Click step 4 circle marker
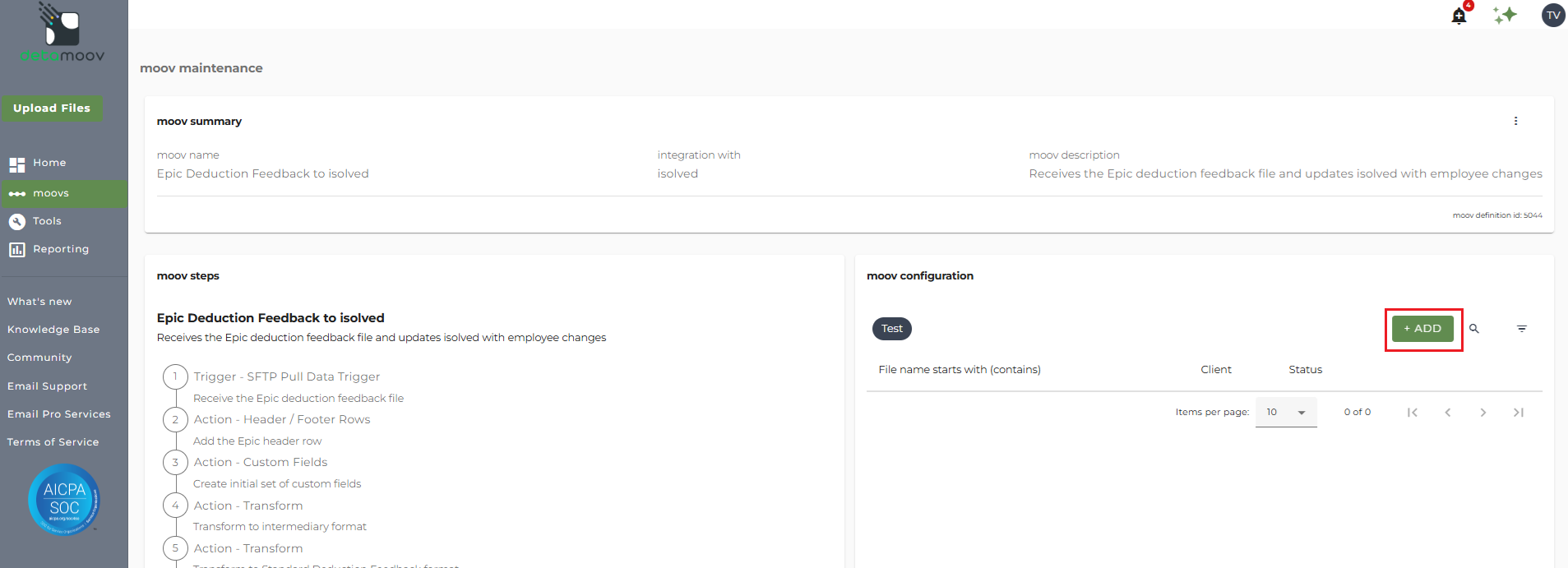Screen dimensions: 1568x568 tap(175, 506)
